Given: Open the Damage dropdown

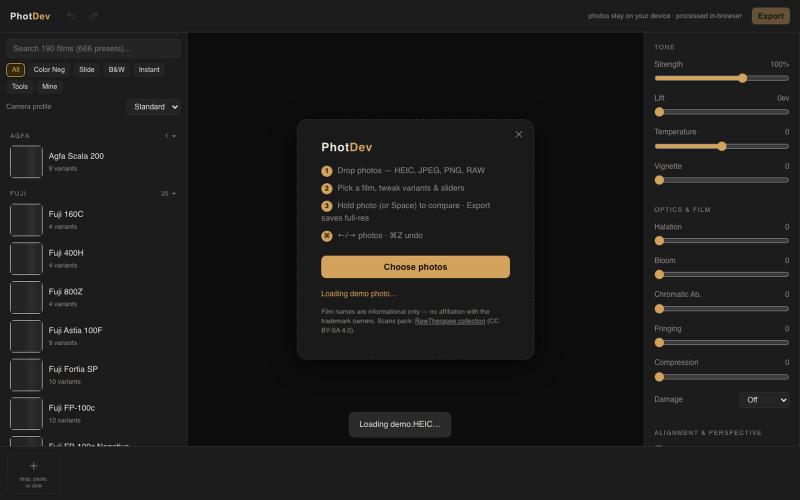Looking at the screenshot, I should point(764,399).
